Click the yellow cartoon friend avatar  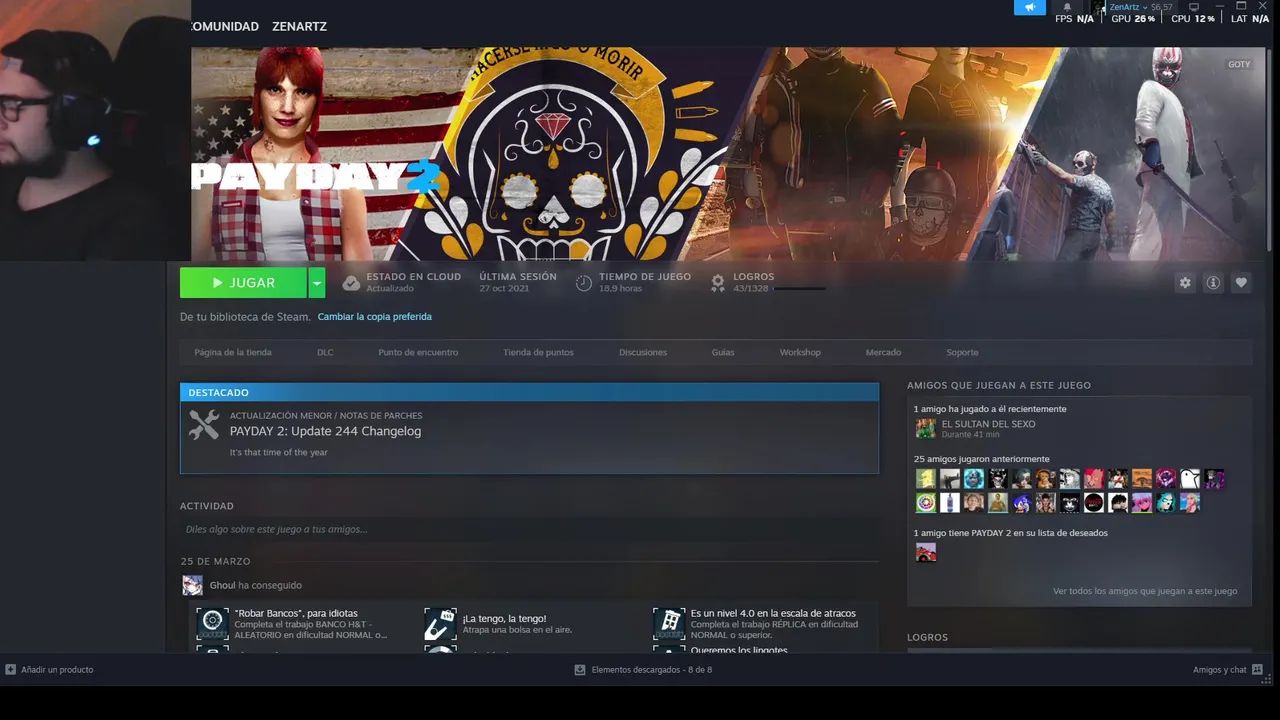(926, 478)
